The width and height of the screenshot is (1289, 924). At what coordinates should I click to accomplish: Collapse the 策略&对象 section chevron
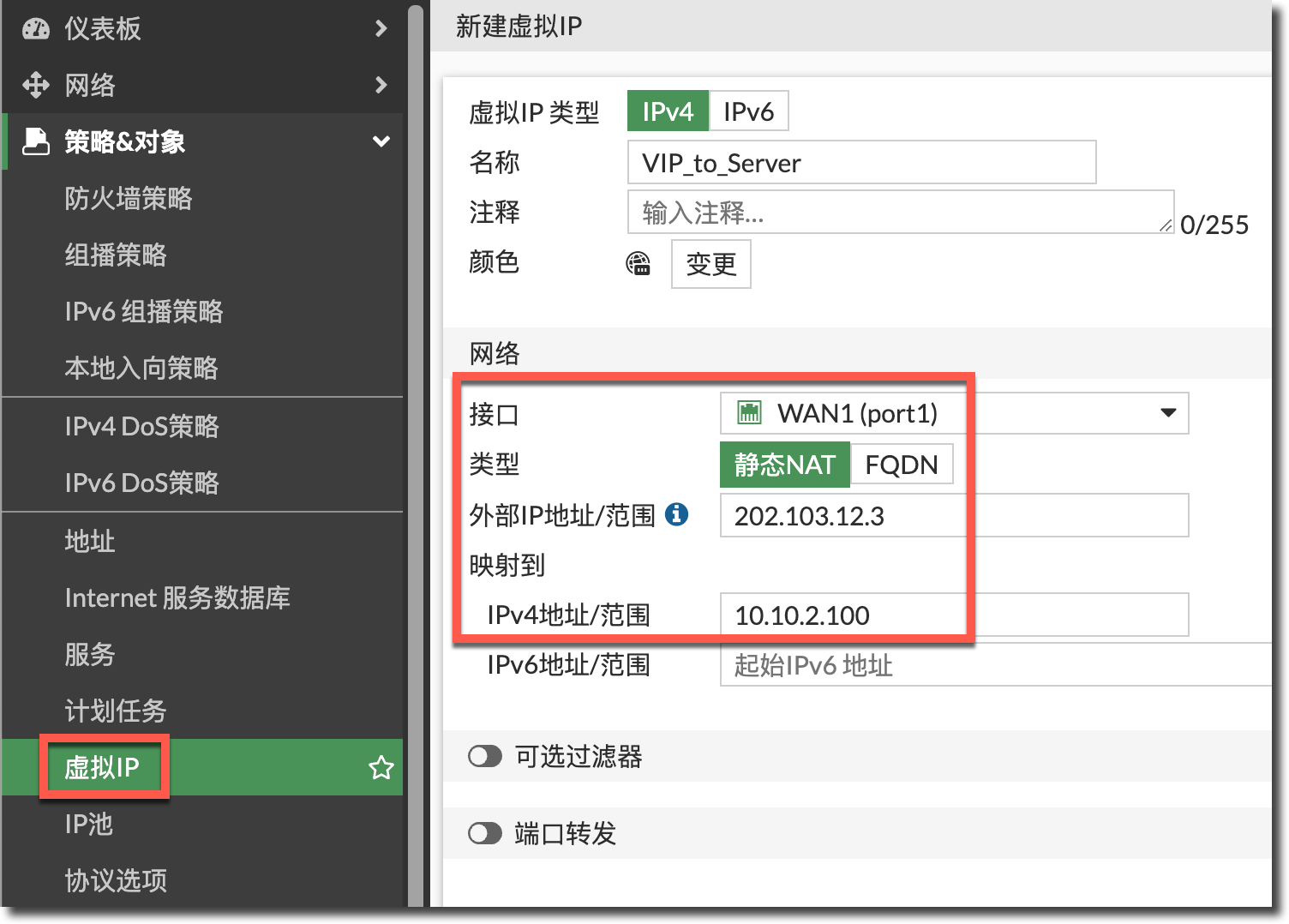pyautogui.click(x=381, y=141)
